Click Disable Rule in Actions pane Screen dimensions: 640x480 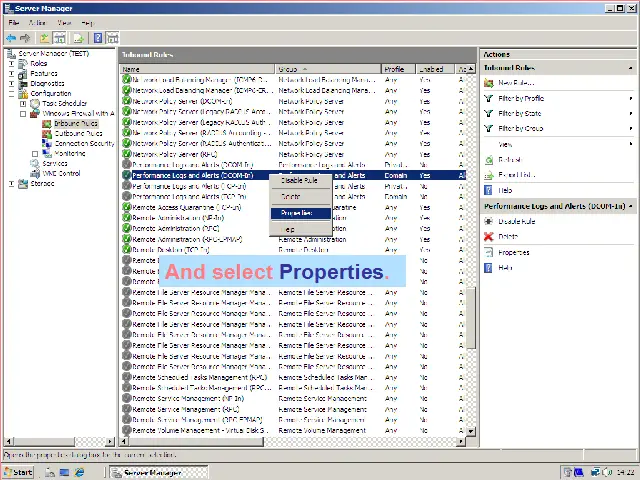pos(516,222)
